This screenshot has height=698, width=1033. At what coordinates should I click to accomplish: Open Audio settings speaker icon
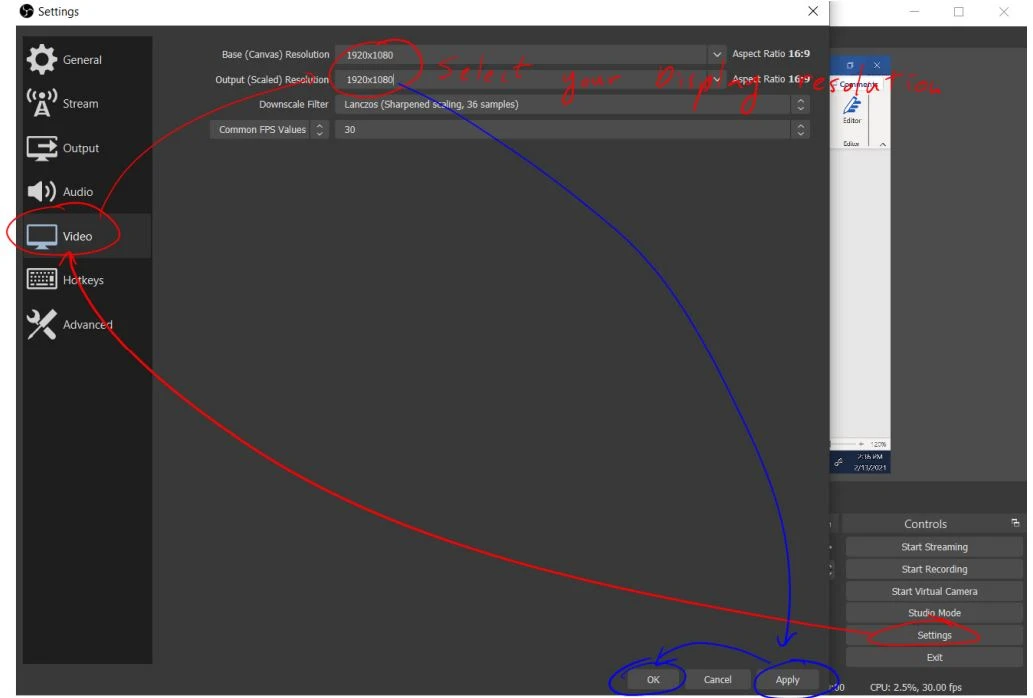(42, 192)
